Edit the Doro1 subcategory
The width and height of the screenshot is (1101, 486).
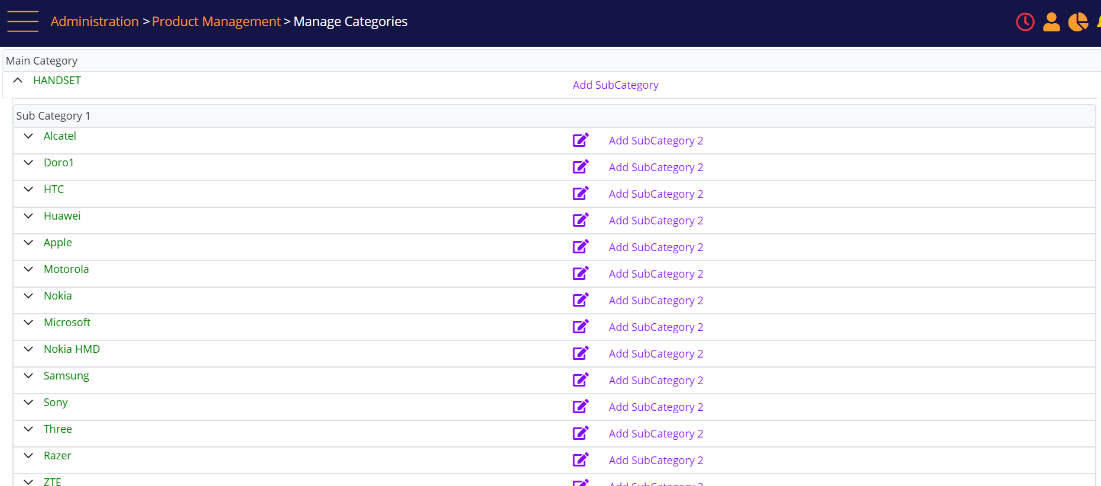click(581, 167)
